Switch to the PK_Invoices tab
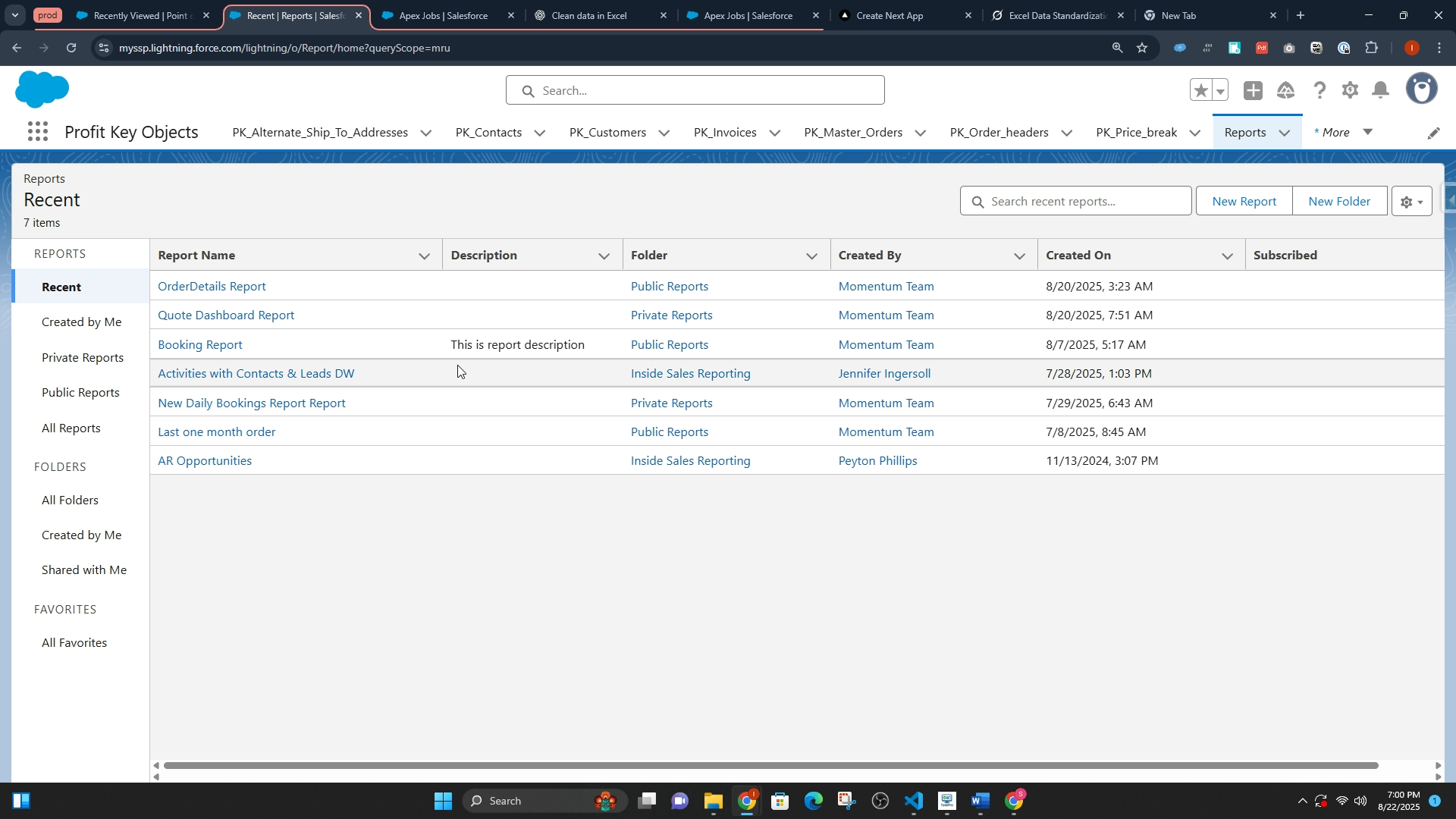Image resolution: width=1456 pixels, height=819 pixels. (724, 133)
